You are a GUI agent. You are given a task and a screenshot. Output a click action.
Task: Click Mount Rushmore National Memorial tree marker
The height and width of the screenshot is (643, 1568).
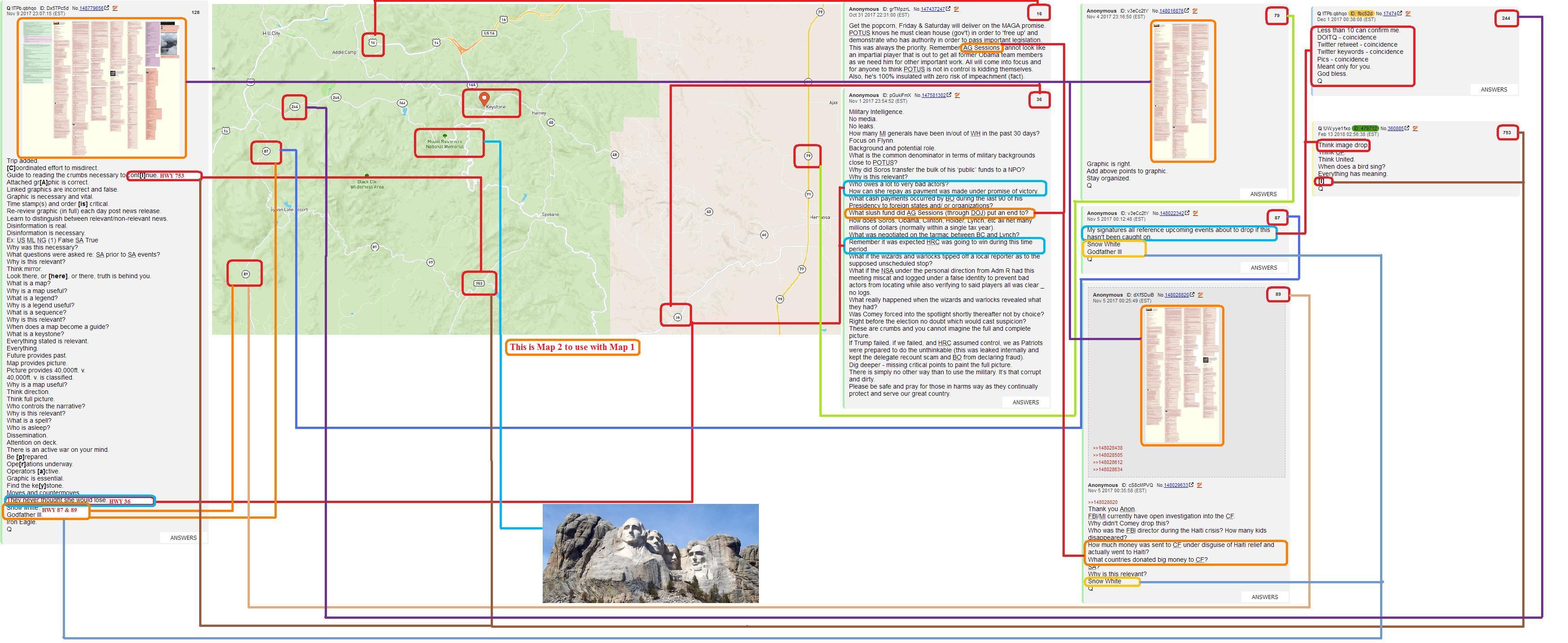pos(445,136)
